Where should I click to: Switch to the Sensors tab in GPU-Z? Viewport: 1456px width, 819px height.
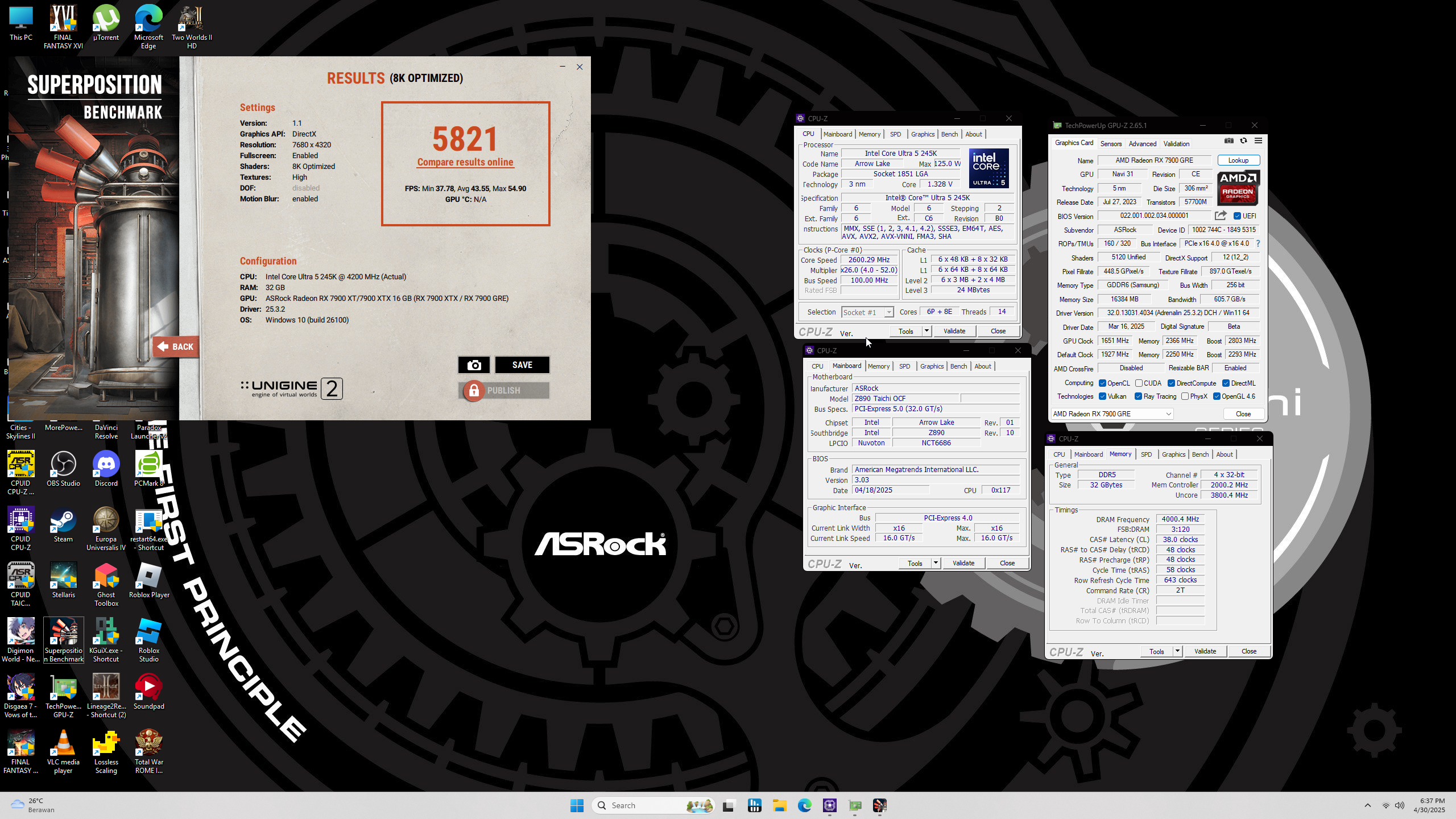pyautogui.click(x=1111, y=144)
